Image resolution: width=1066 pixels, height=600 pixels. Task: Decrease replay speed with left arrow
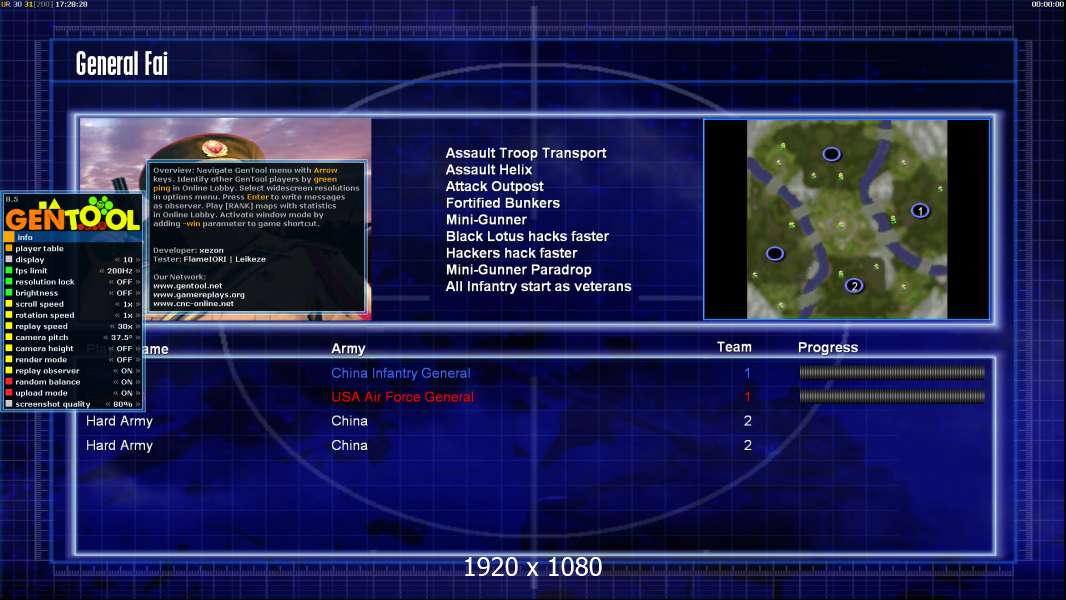pos(112,326)
